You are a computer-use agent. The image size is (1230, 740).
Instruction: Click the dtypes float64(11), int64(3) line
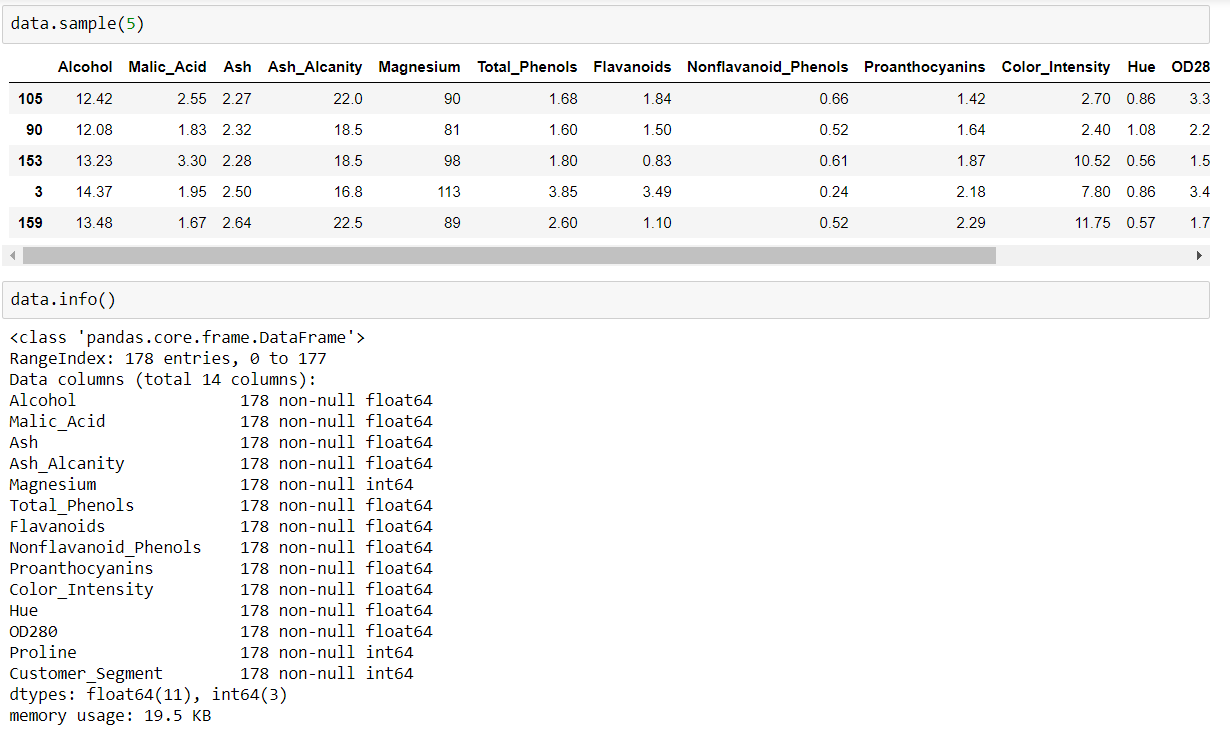pos(148,694)
